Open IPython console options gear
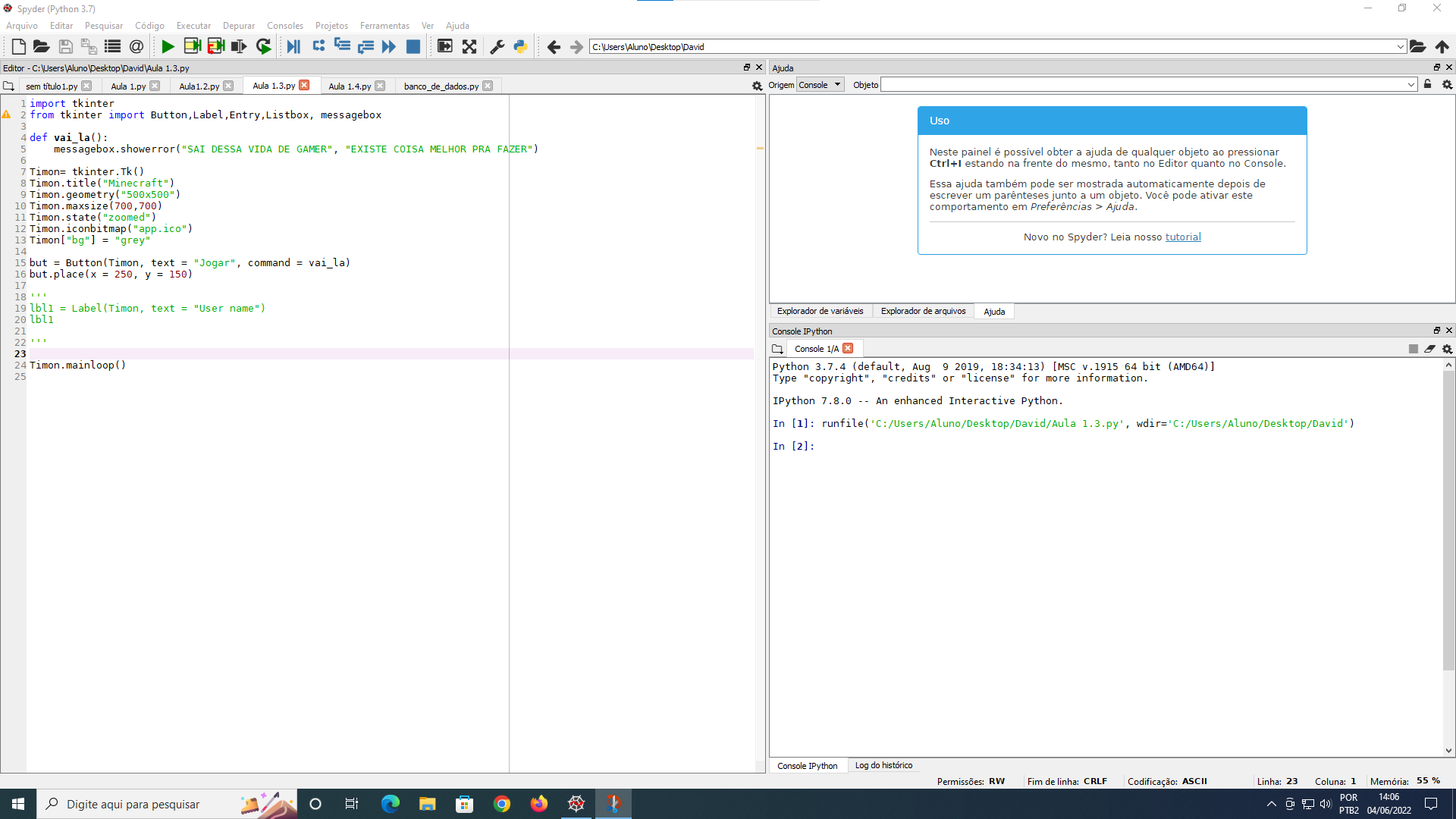The height and width of the screenshot is (819, 1456). pyautogui.click(x=1447, y=349)
